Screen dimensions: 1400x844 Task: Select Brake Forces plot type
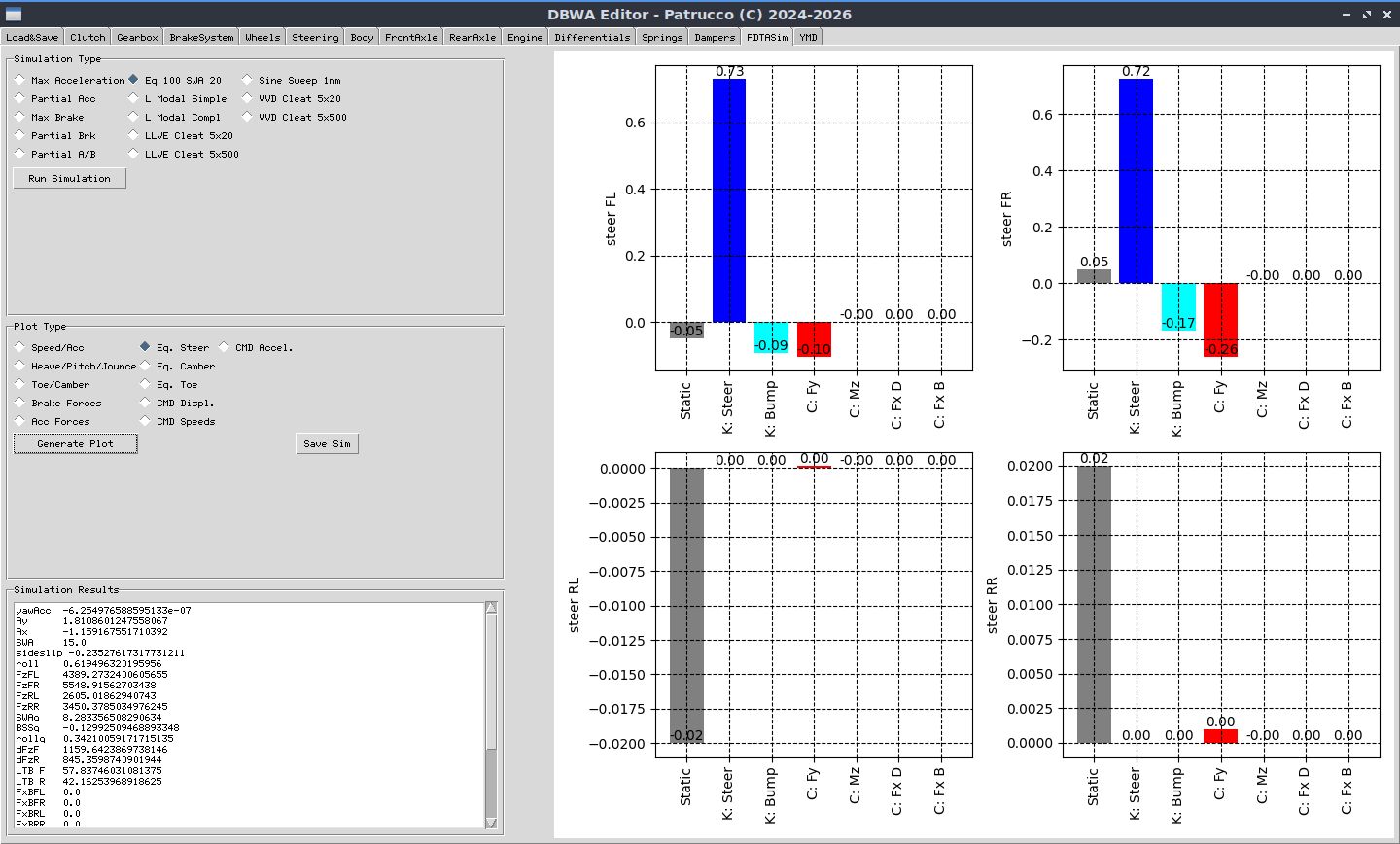point(58,403)
